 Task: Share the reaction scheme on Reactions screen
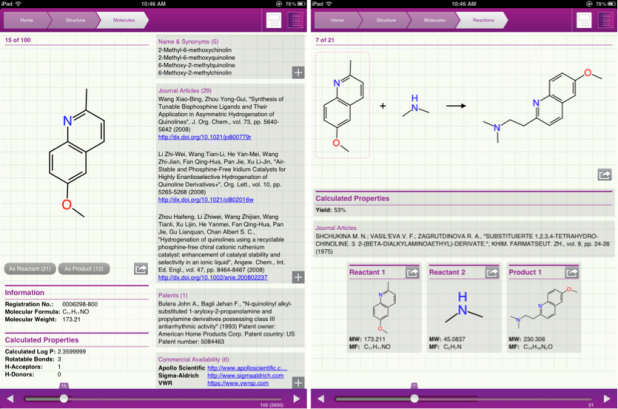click(x=605, y=174)
